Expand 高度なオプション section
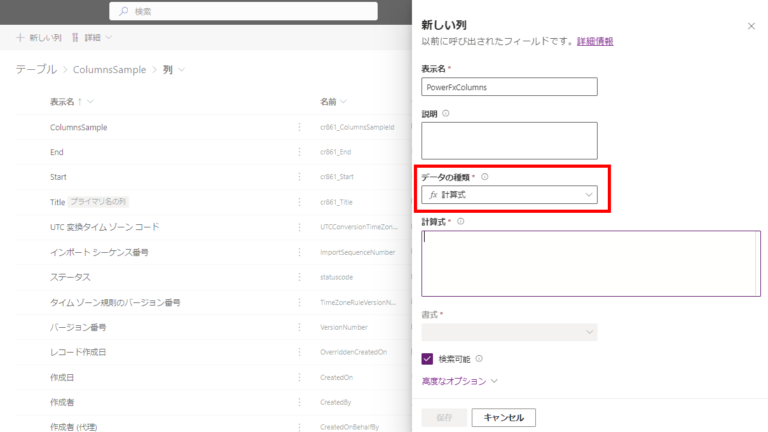Screen dimensions: 768x432 click(459, 381)
